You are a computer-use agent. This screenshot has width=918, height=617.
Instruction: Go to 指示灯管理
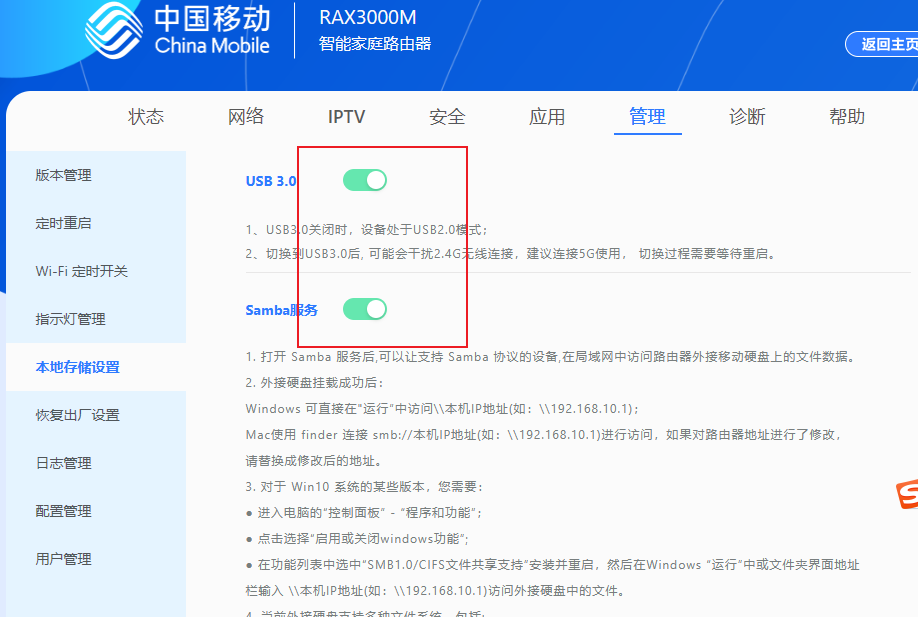[70, 319]
